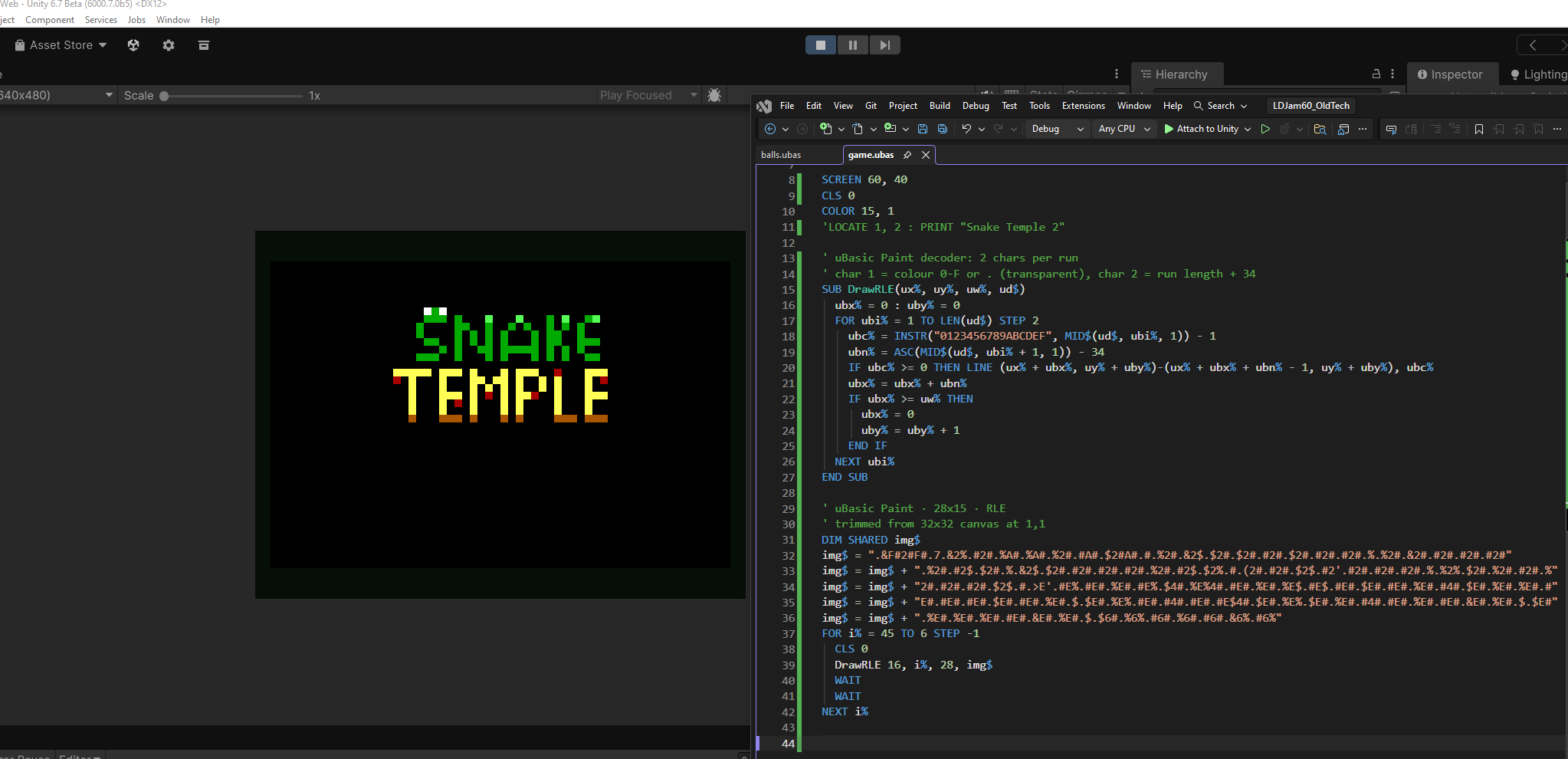Click Find in Files folder-search icon
Screen dimensions: 1568x759
(1320, 129)
